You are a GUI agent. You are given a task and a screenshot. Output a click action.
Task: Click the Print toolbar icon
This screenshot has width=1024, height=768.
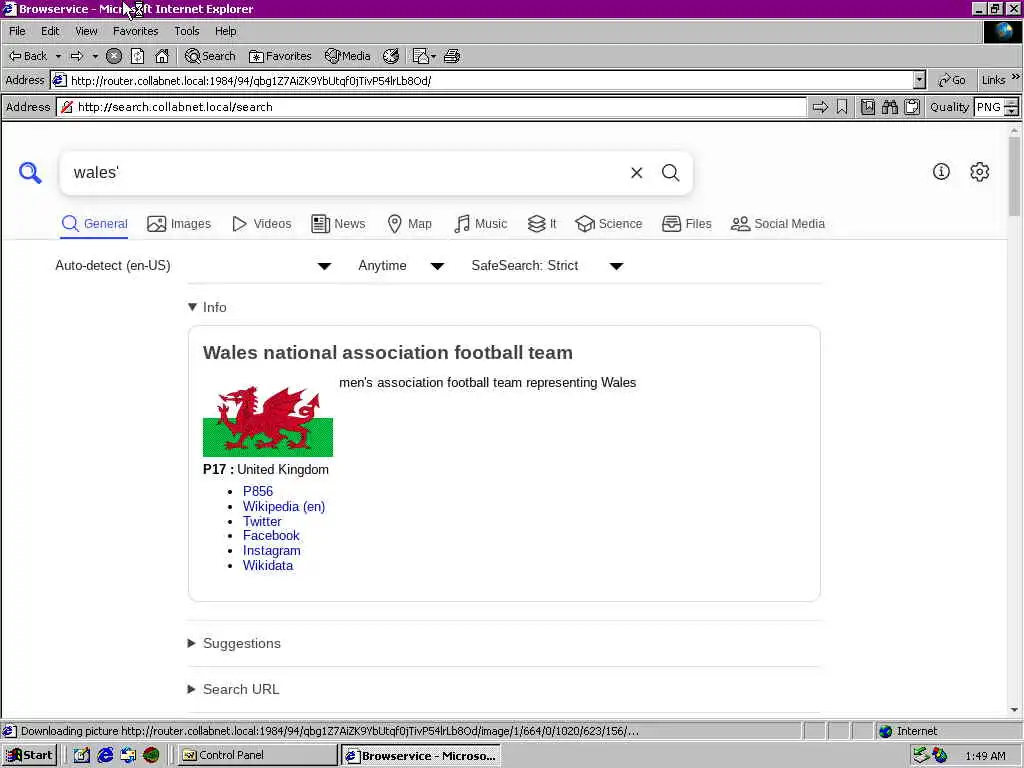(x=452, y=56)
